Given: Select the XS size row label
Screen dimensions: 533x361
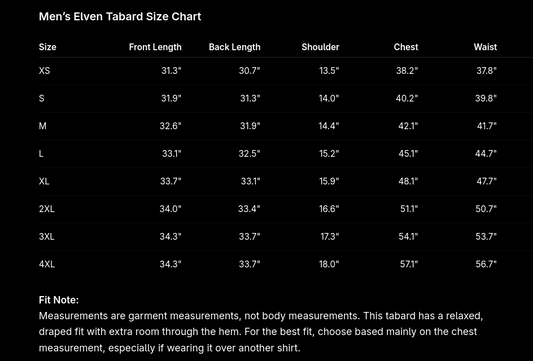Looking at the screenshot, I should [x=45, y=71].
